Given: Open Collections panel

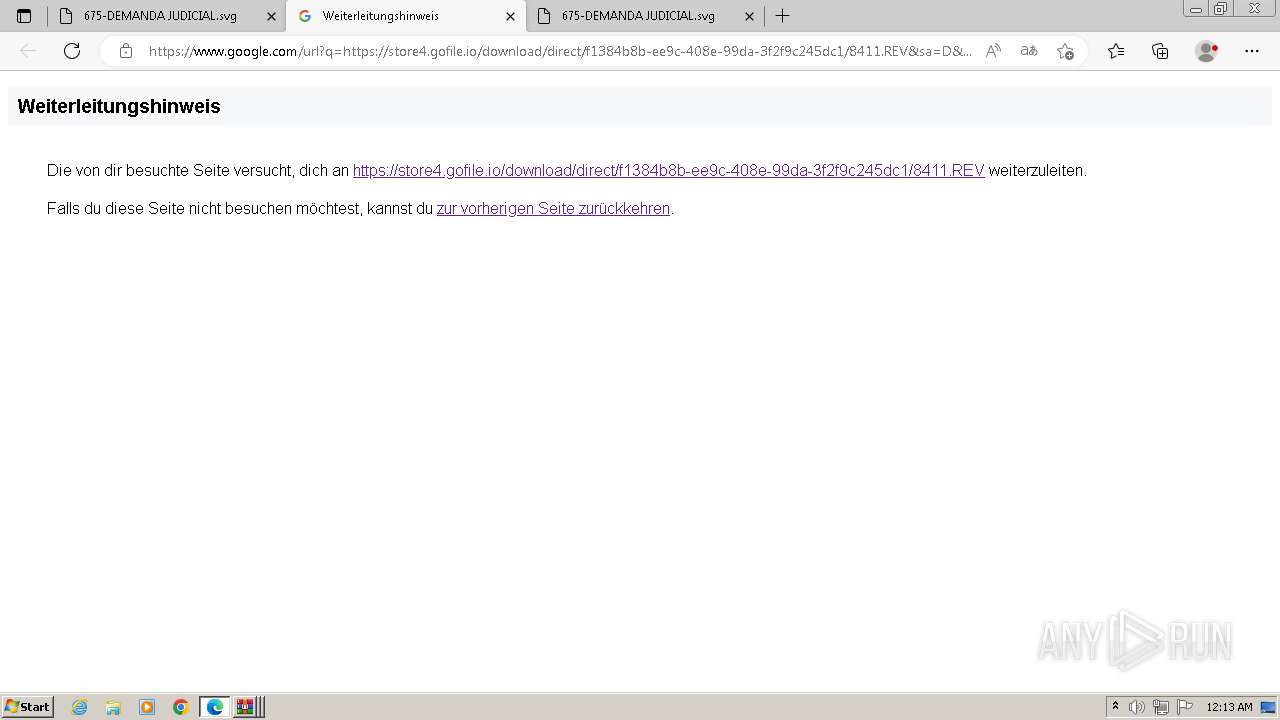Looking at the screenshot, I should [x=1160, y=51].
